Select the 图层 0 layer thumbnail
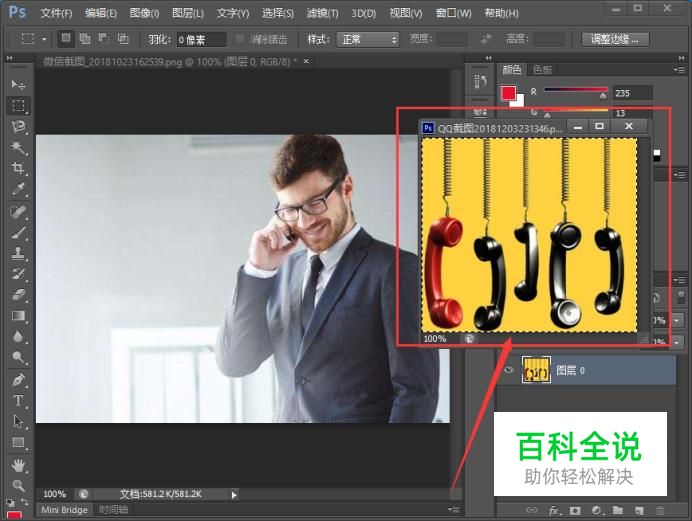The width and height of the screenshot is (692, 521). tap(536, 370)
